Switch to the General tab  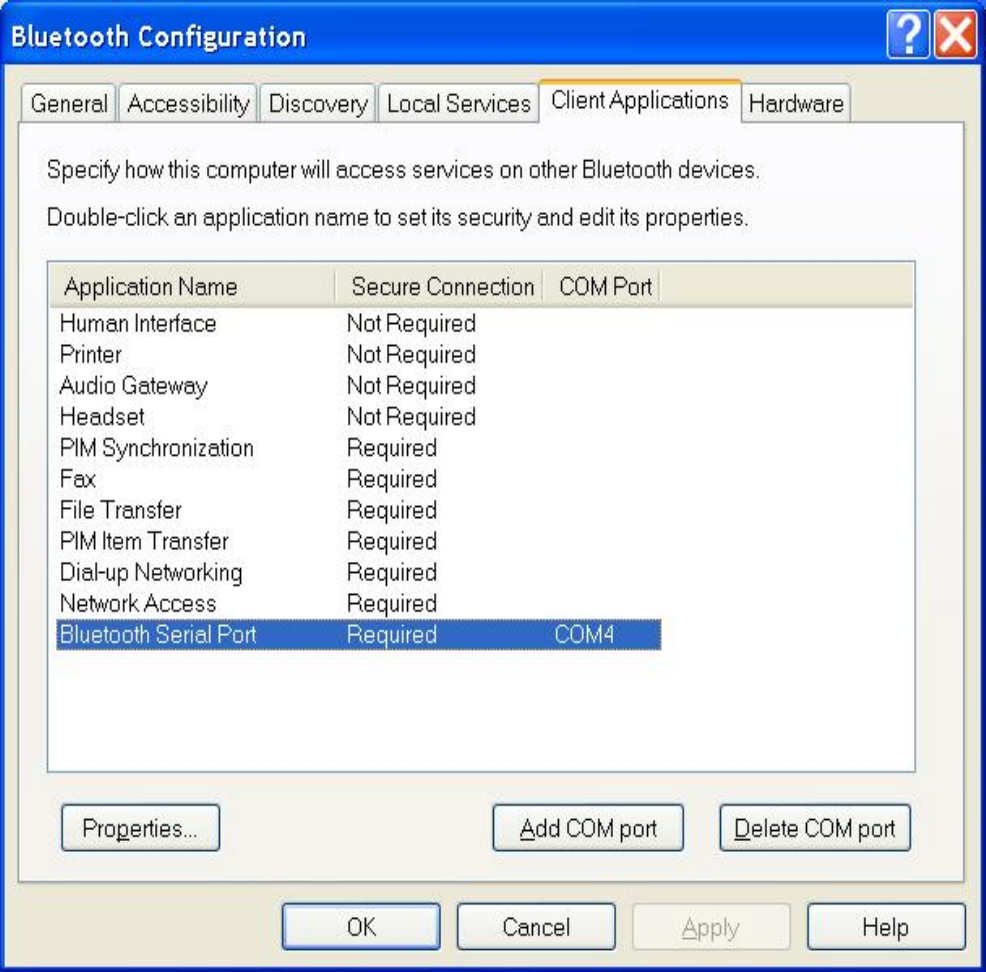click(x=69, y=103)
